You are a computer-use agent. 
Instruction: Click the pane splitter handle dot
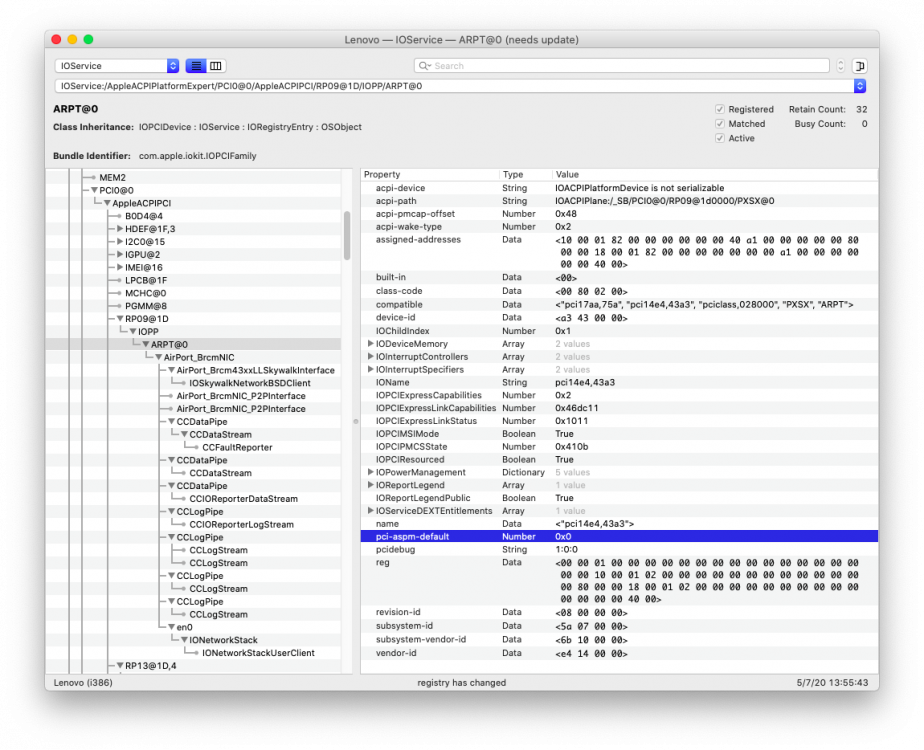point(356,421)
